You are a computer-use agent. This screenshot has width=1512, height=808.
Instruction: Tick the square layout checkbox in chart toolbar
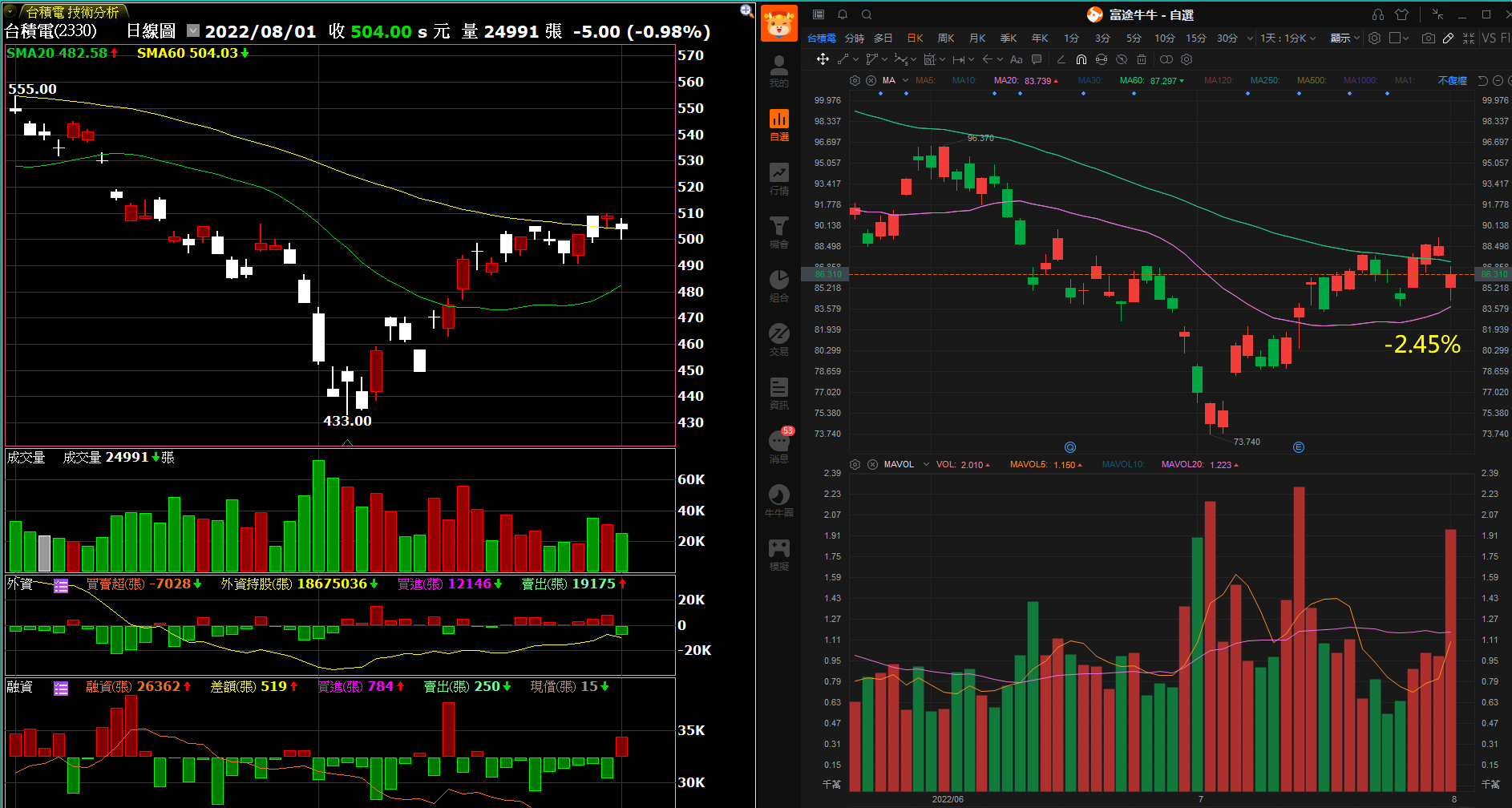tap(1395, 38)
